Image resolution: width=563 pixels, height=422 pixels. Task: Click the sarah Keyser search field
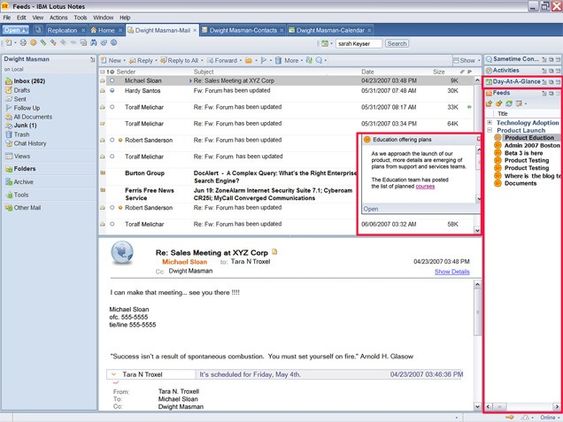point(358,43)
